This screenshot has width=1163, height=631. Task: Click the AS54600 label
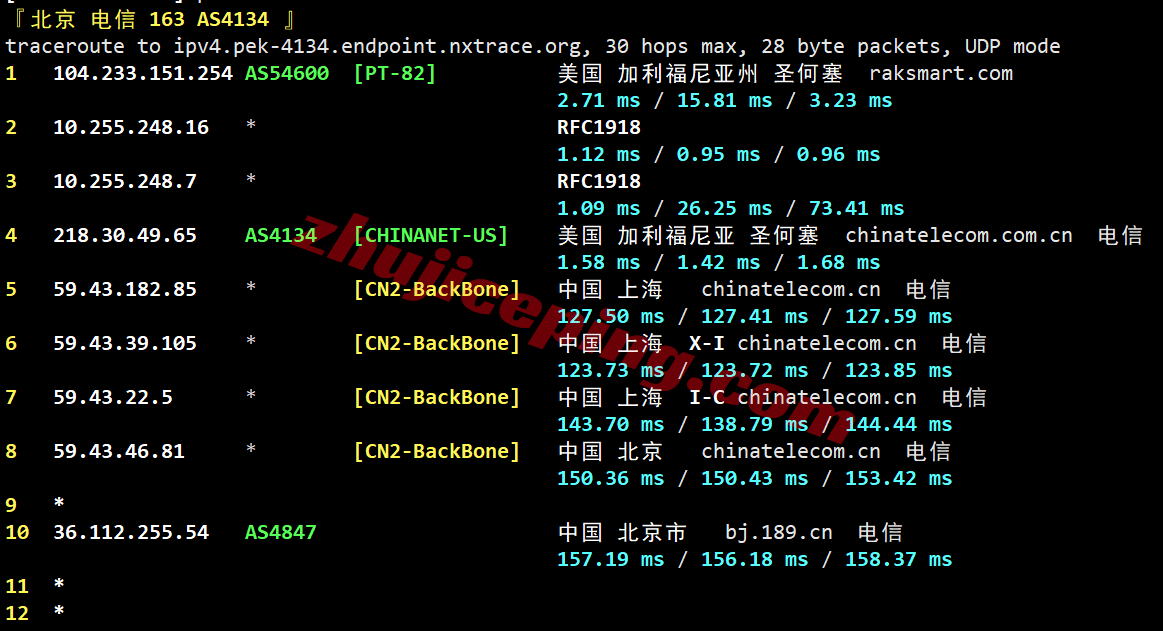(287, 74)
